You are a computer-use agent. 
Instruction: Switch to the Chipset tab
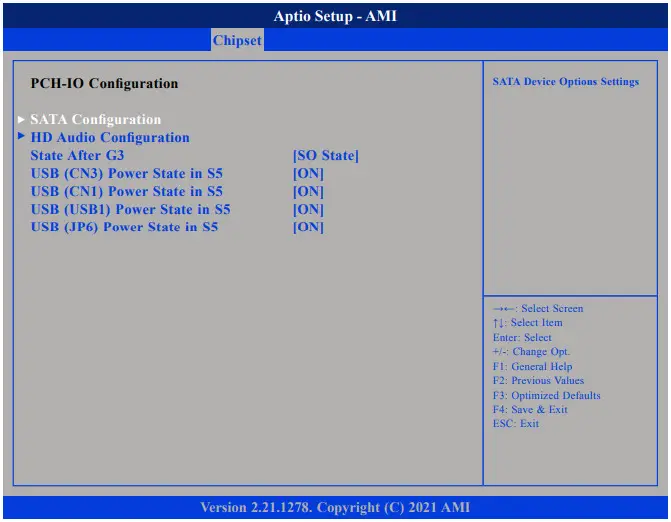pyautogui.click(x=237, y=40)
